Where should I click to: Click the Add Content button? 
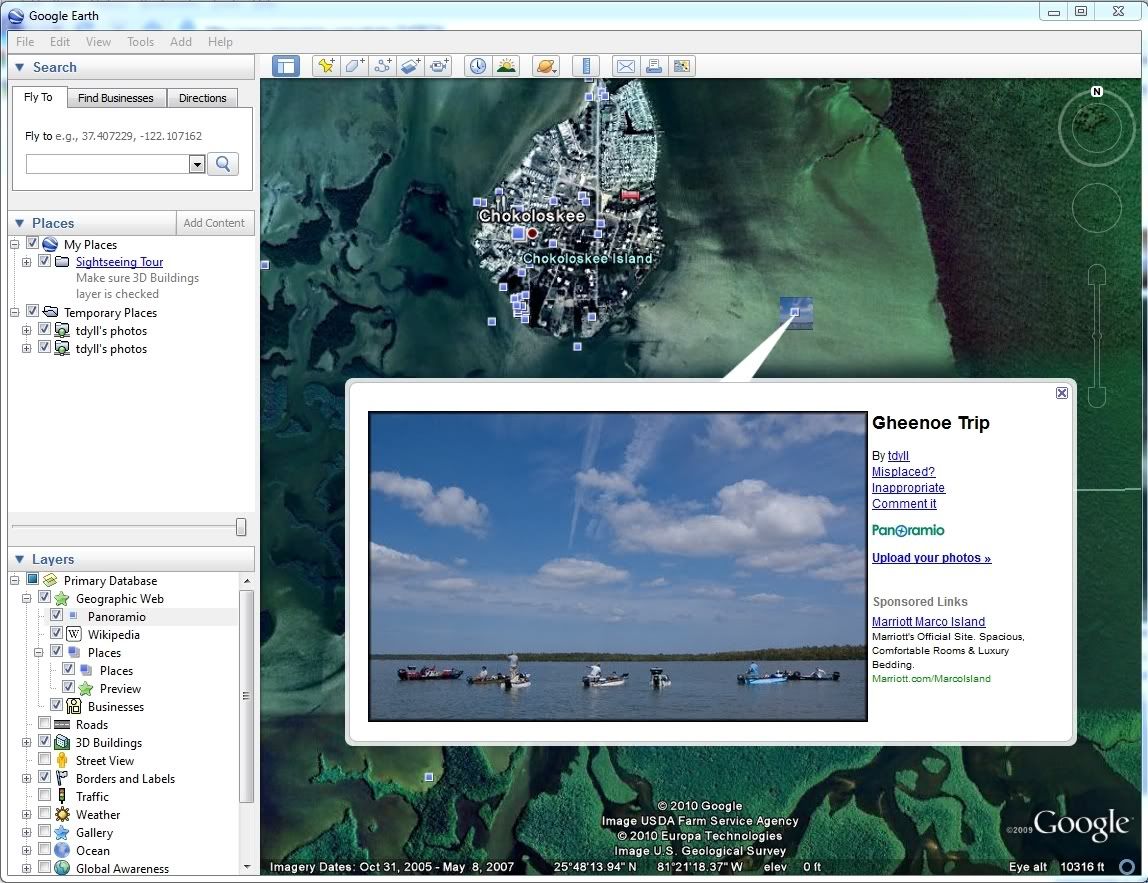[x=215, y=223]
